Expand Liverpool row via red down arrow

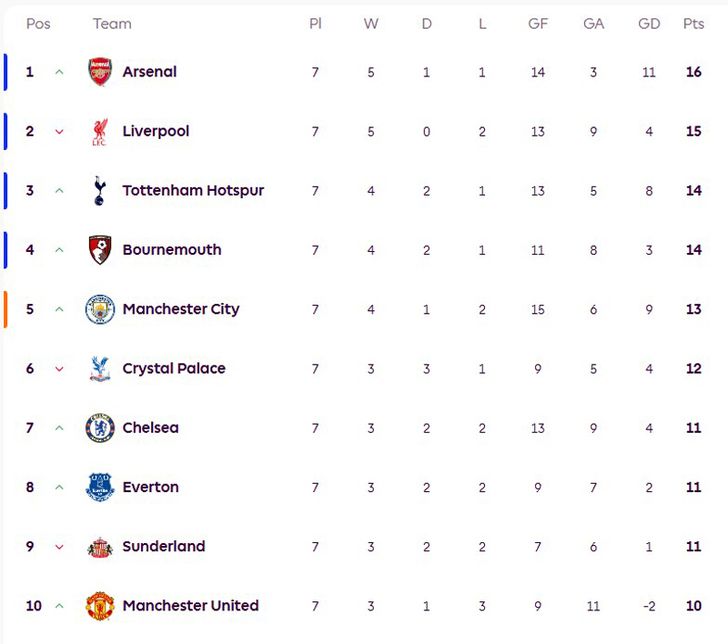tap(59, 132)
